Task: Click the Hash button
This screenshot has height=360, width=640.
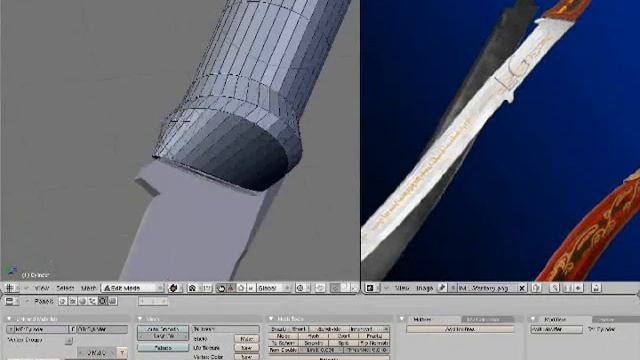Action: tap(313, 336)
